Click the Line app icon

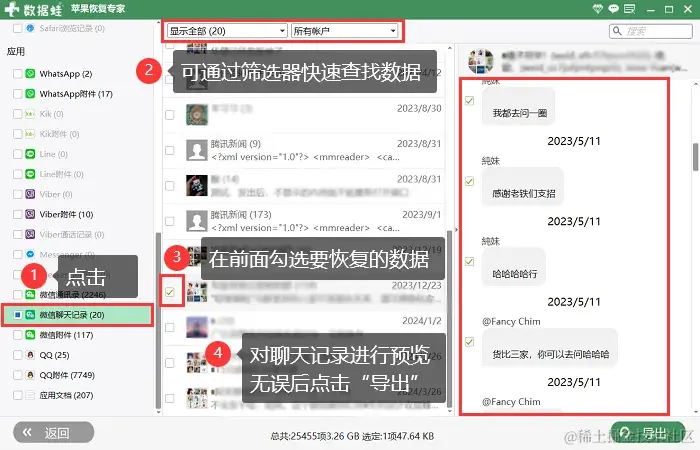click(x=30, y=154)
